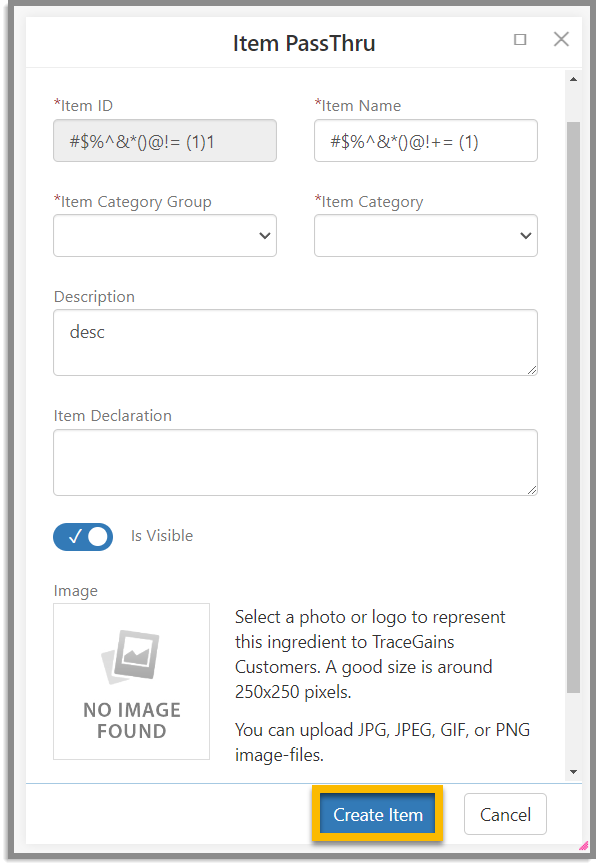Image resolution: width=596 pixels, height=867 pixels.
Task: Click the Description resize handle corner
Action: click(532, 370)
